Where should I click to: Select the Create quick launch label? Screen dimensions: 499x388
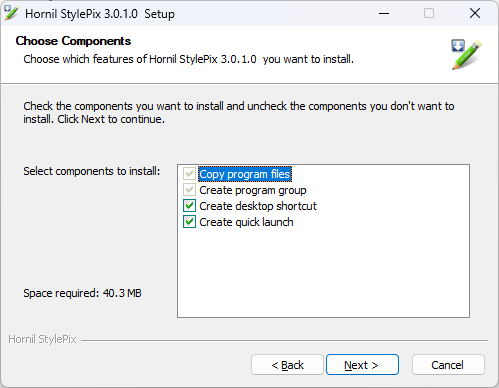click(x=246, y=222)
